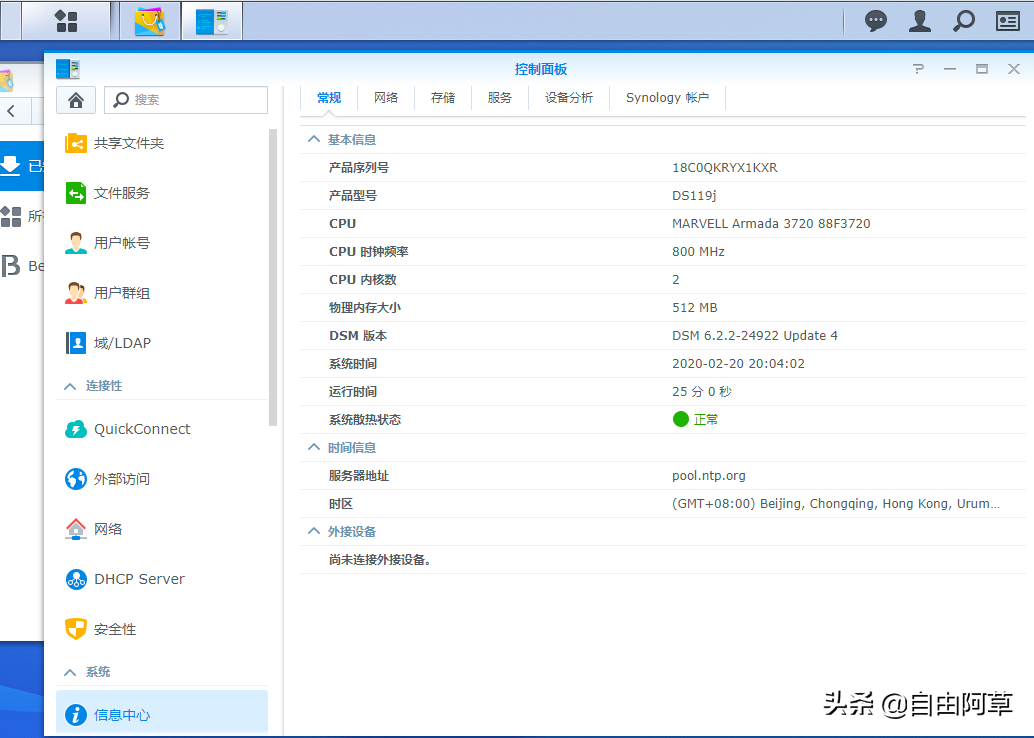Switch to the Network tab
Image resolution: width=1034 pixels, height=738 pixels.
click(386, 98)
